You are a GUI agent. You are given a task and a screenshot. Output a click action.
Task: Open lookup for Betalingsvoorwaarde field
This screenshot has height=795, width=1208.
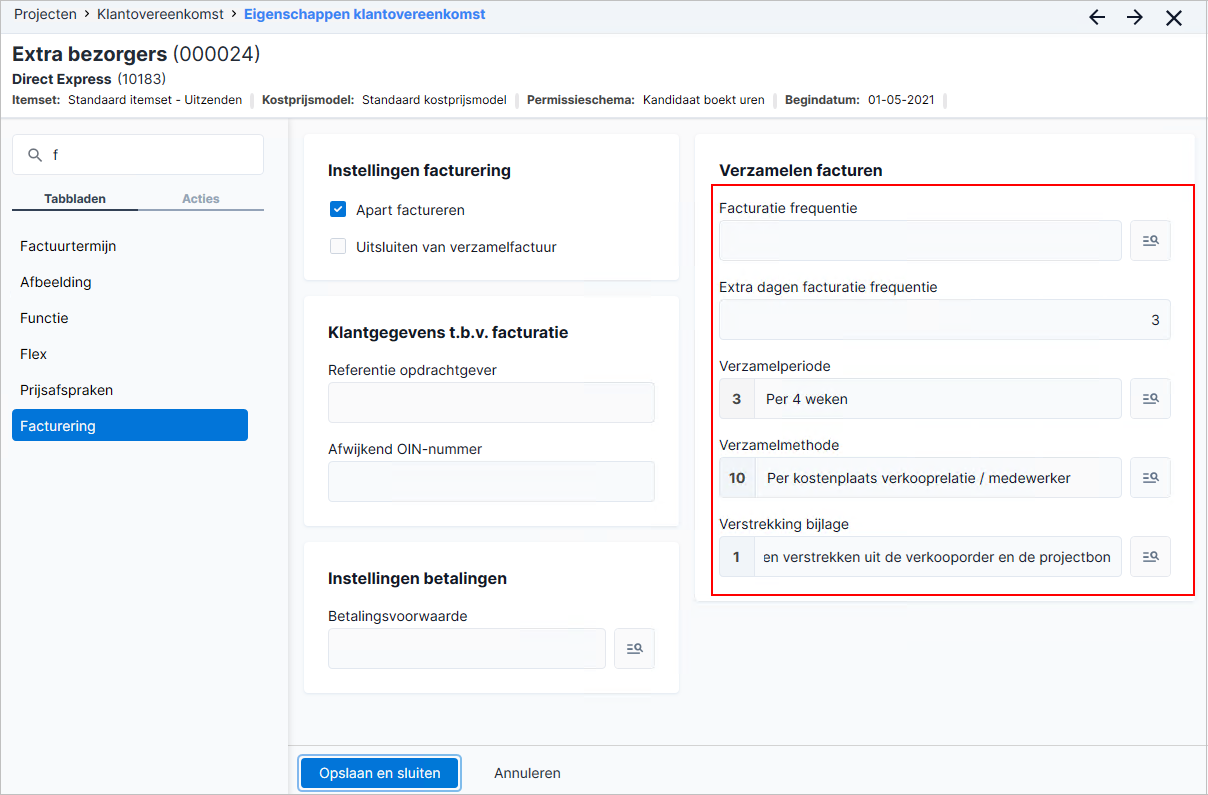pyautogui.click(x=634, y=648)
